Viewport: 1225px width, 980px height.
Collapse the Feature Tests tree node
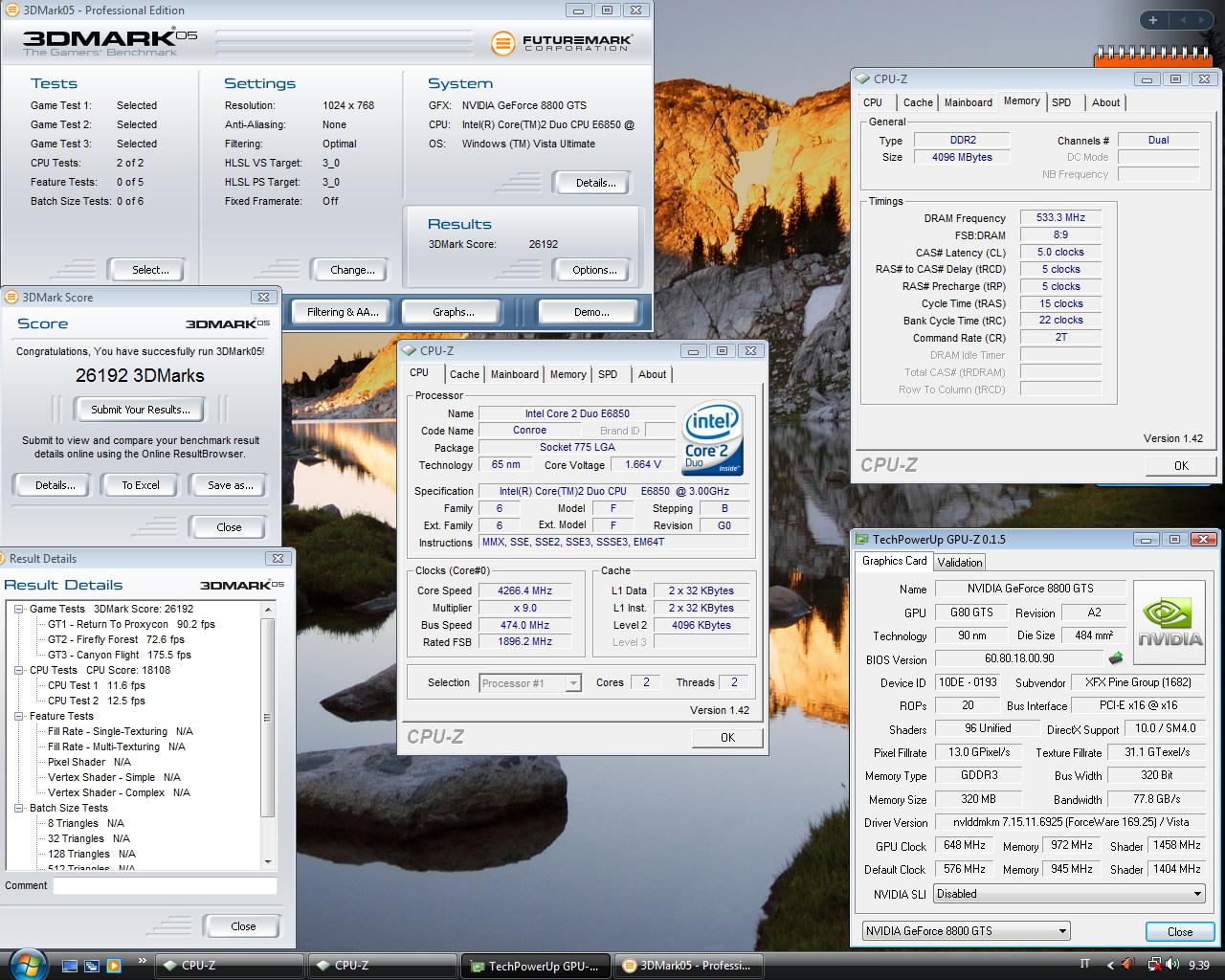[19, 716]
